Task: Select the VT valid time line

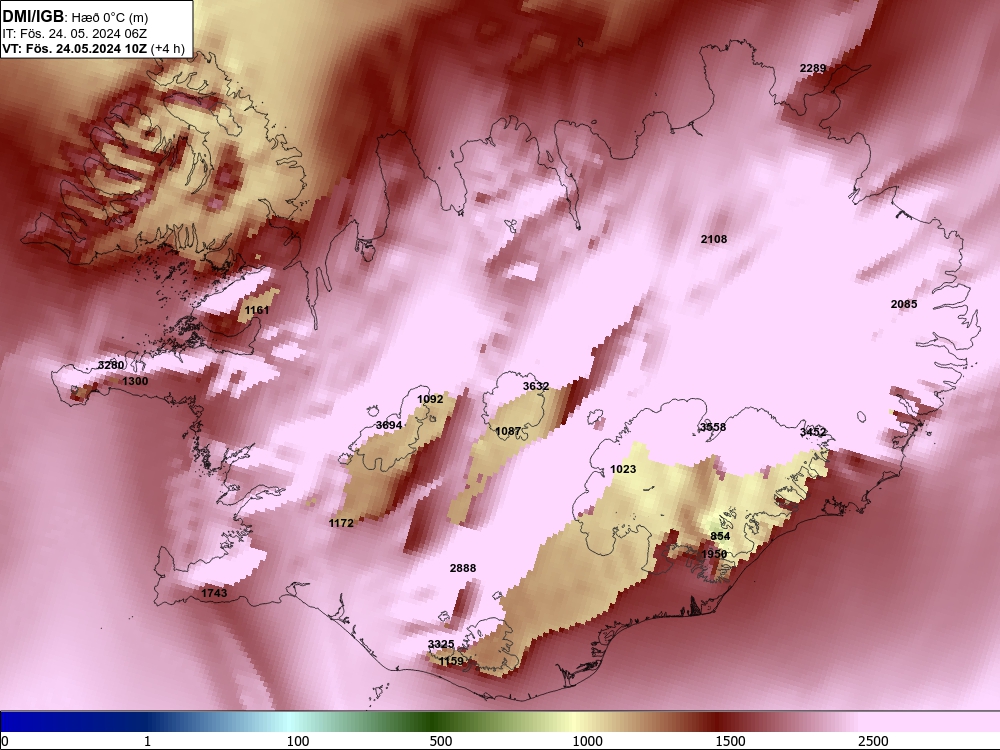Action: [93, 49]
